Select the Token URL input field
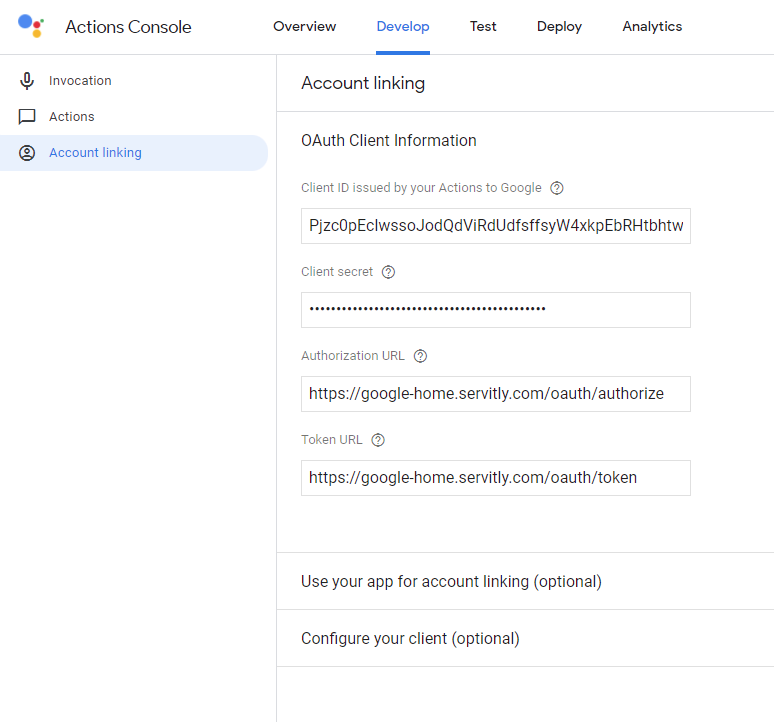Screen dimensions: 774x722 pyautogui.click(x=495, y=478)
